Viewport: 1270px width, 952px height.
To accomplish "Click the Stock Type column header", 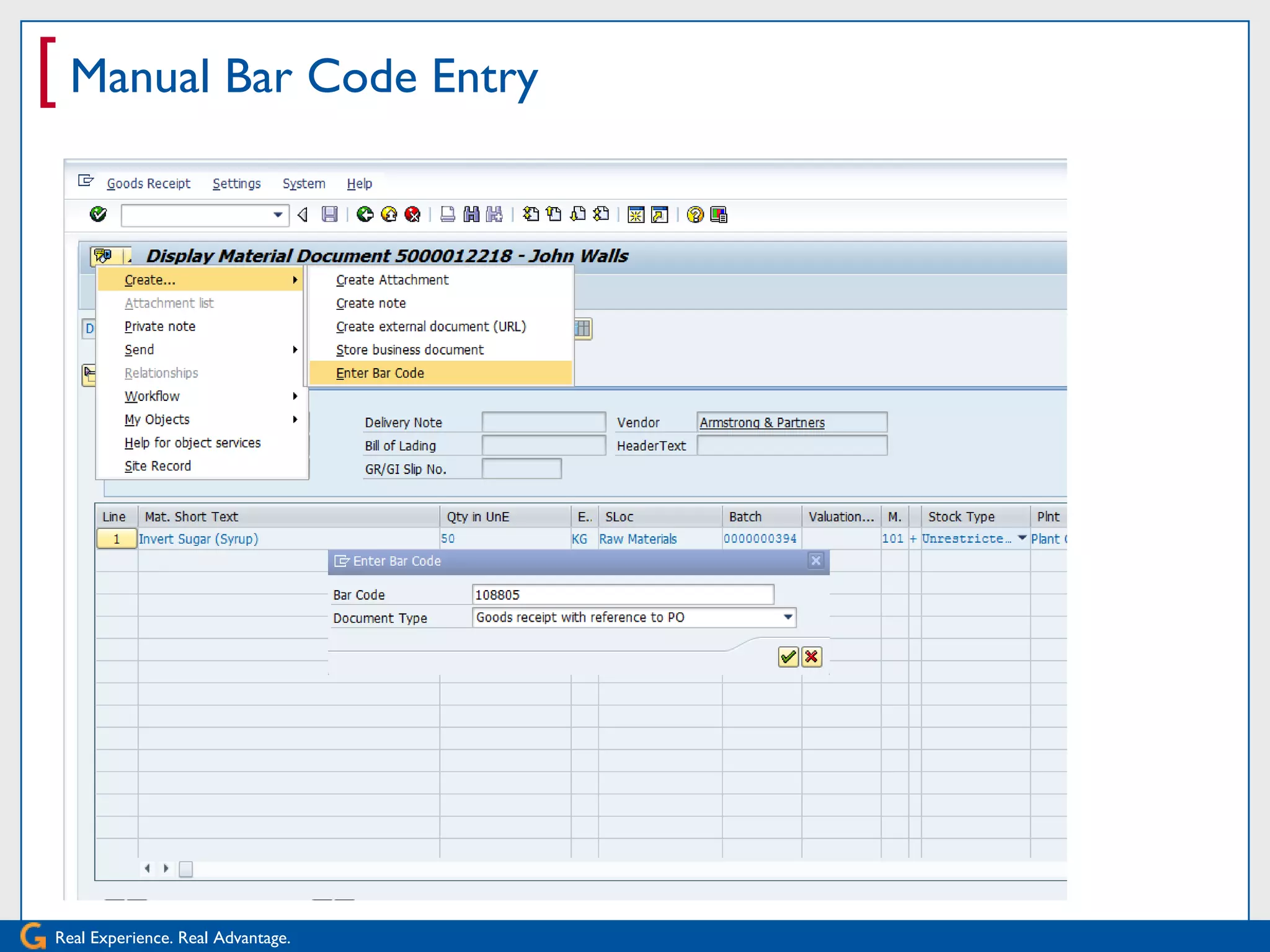I will click(x=975, y=516).
